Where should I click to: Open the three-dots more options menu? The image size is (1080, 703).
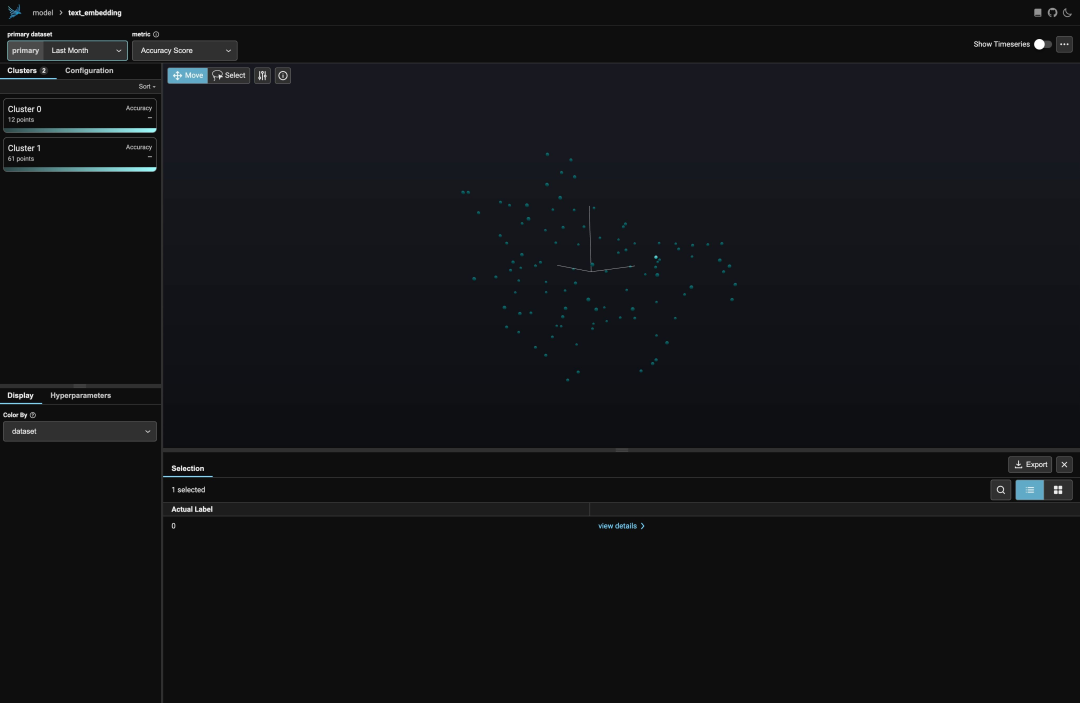pos(1064,44)
